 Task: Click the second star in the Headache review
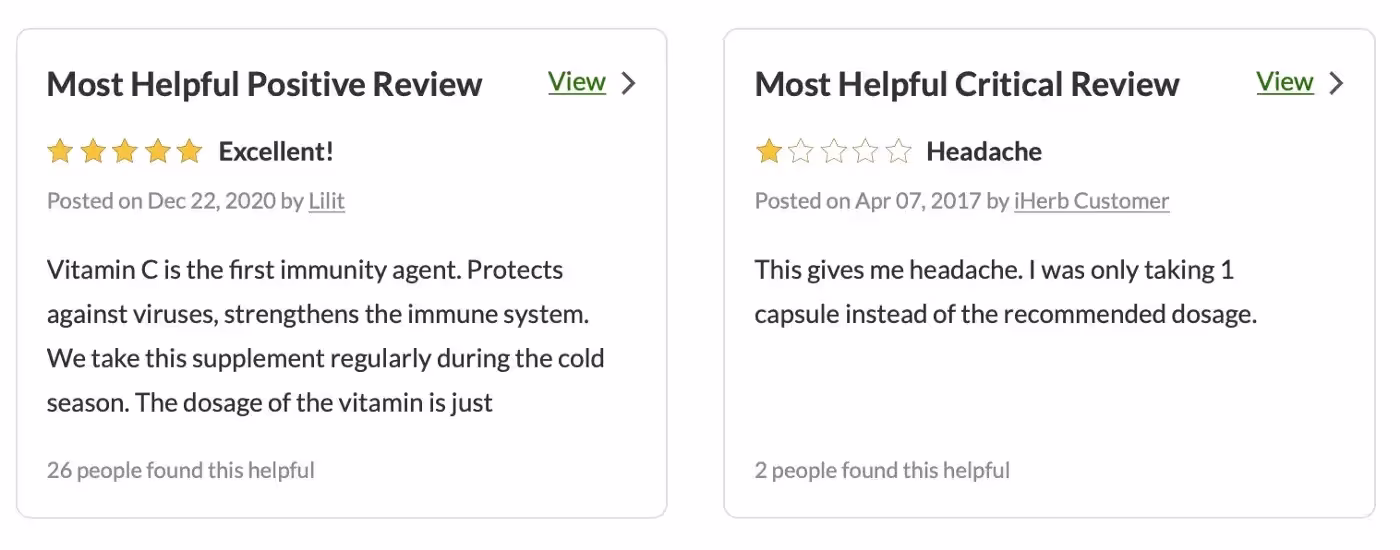tap(801, 152)
